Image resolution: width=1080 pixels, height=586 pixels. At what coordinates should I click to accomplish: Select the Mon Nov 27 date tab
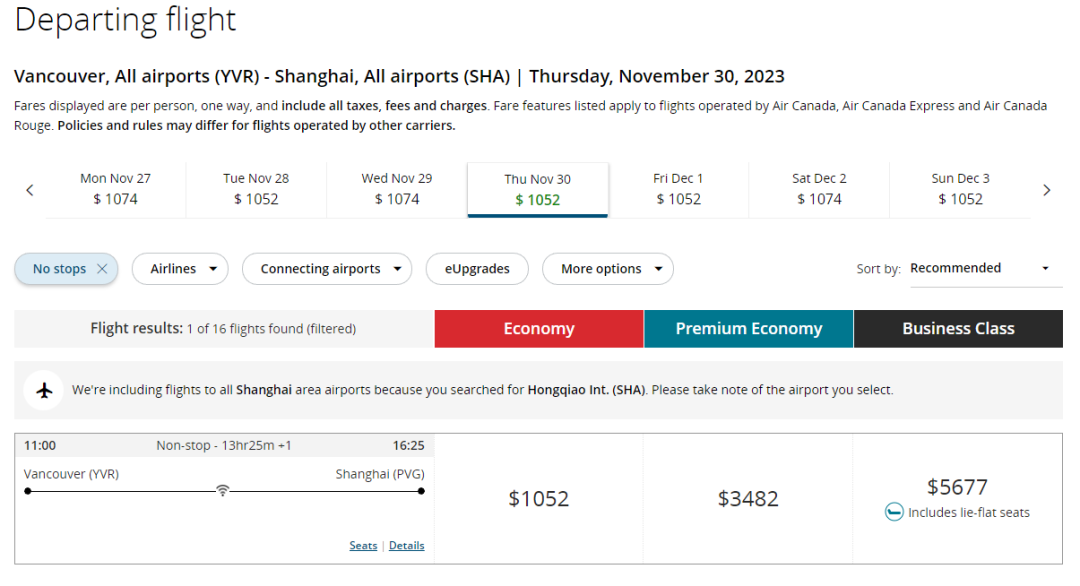pyautogui.click(x=115, y=189)
